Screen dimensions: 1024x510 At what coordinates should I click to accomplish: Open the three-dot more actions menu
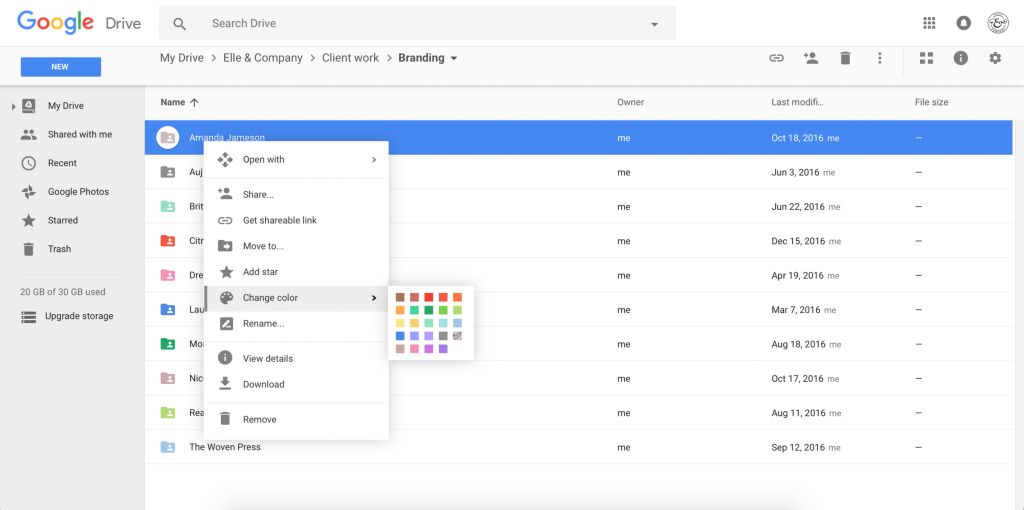pos(880,58)
